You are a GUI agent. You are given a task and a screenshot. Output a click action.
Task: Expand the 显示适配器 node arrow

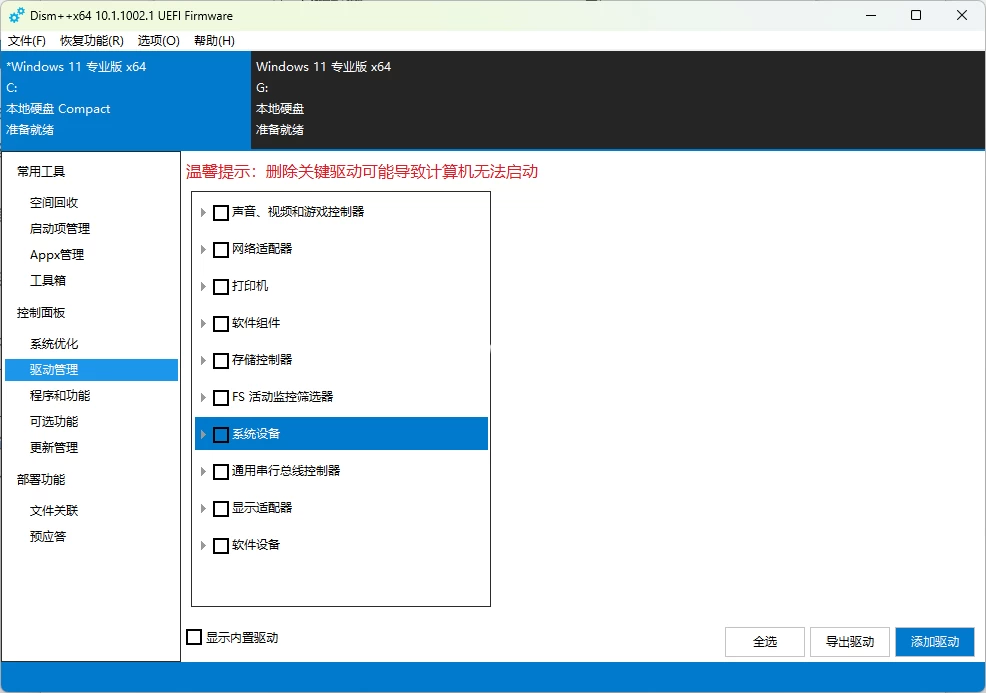(x=203, y=509)
